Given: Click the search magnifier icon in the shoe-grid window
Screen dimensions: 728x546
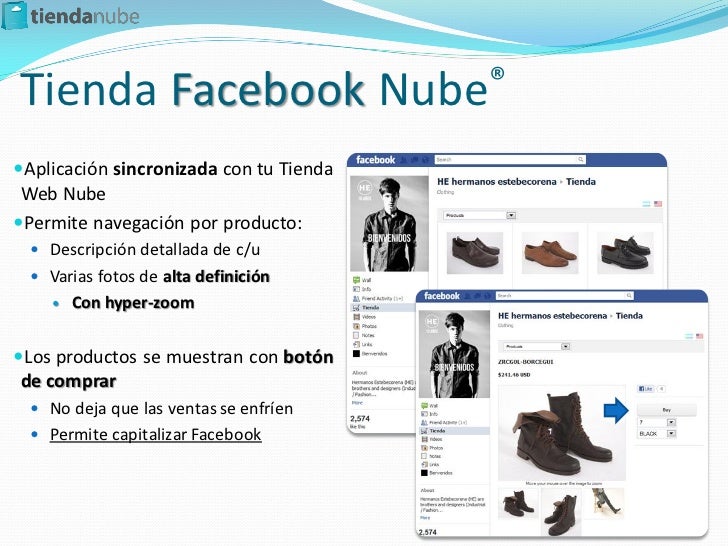Looking at the screenshot, I should coord(580,160).
